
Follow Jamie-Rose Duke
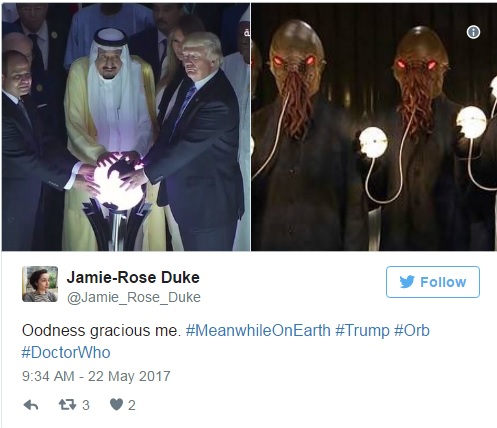pos(433,282)
